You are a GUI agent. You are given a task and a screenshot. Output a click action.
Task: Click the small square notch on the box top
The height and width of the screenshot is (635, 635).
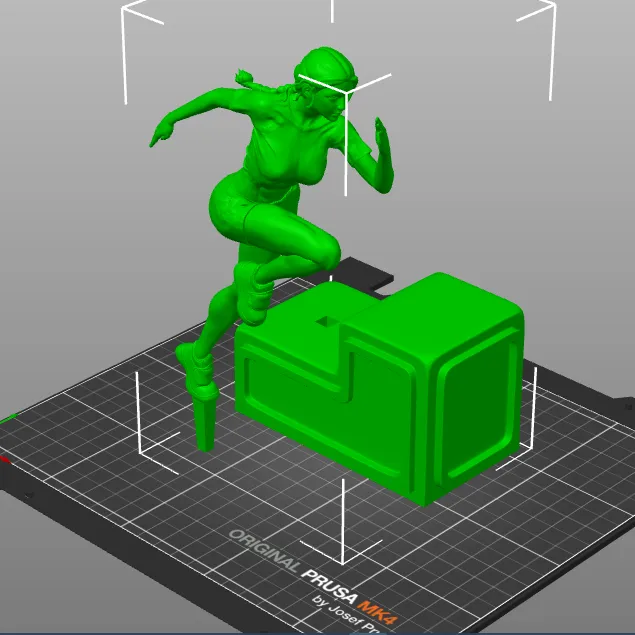(327, 320)
